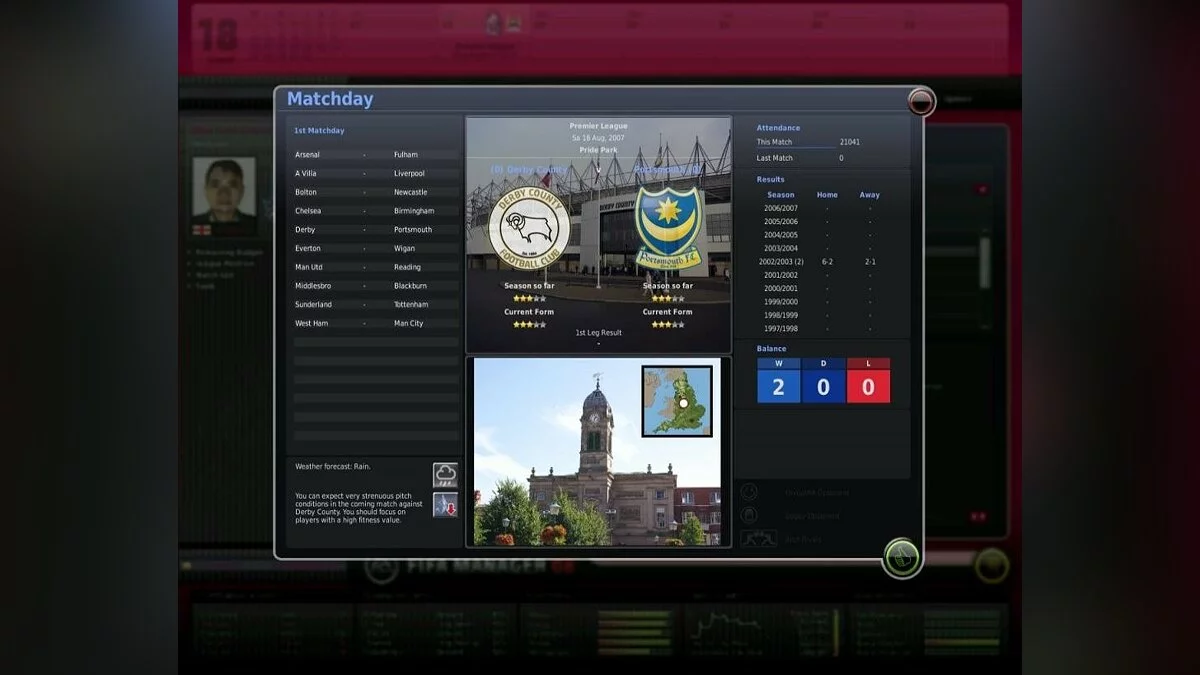This screenshot has width=1200, height=675.
Task: Select Liverpool in the fixture list
Action: pyautogui.click(x=410, y=173)
